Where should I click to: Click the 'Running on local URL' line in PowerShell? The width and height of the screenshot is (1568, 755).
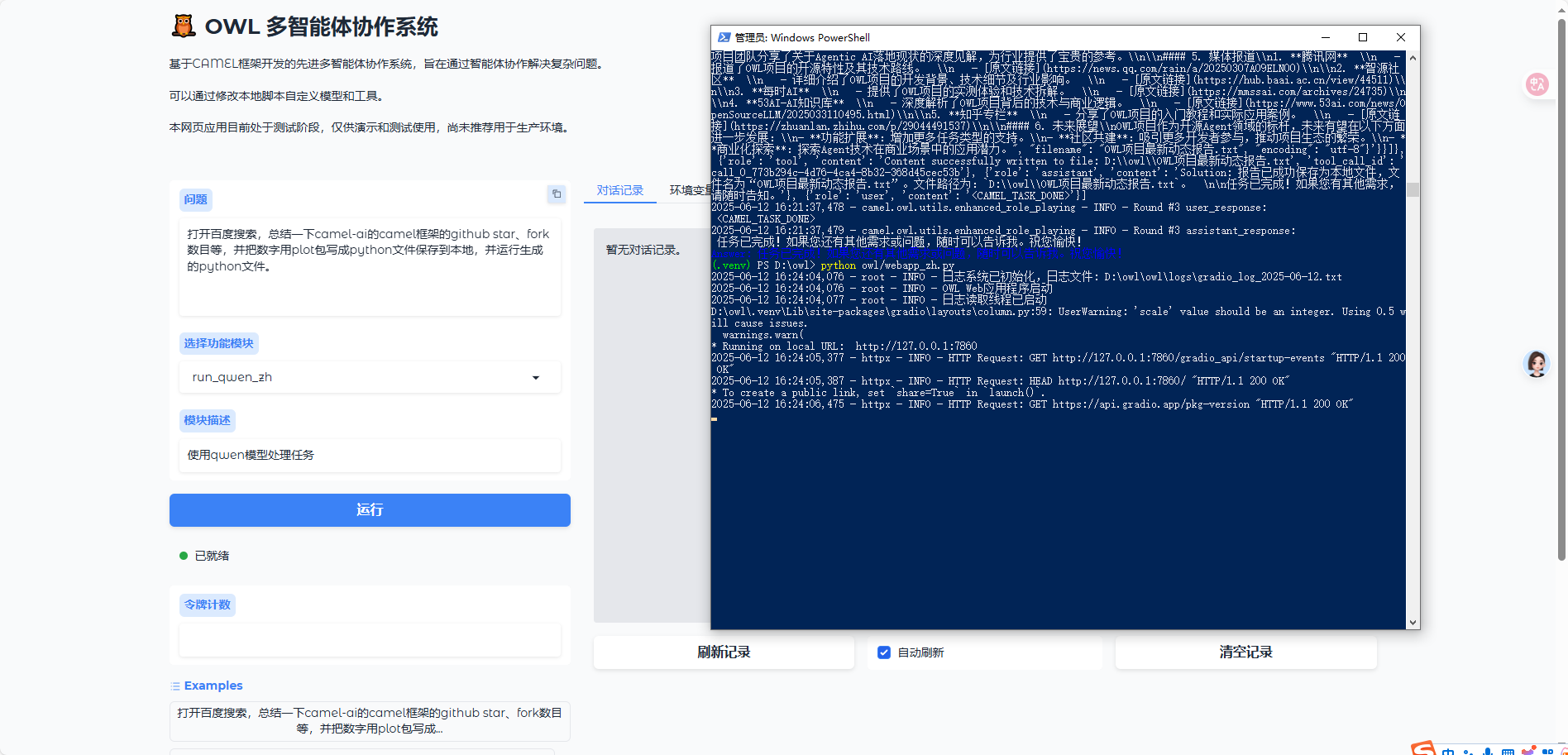click(844, 346)
